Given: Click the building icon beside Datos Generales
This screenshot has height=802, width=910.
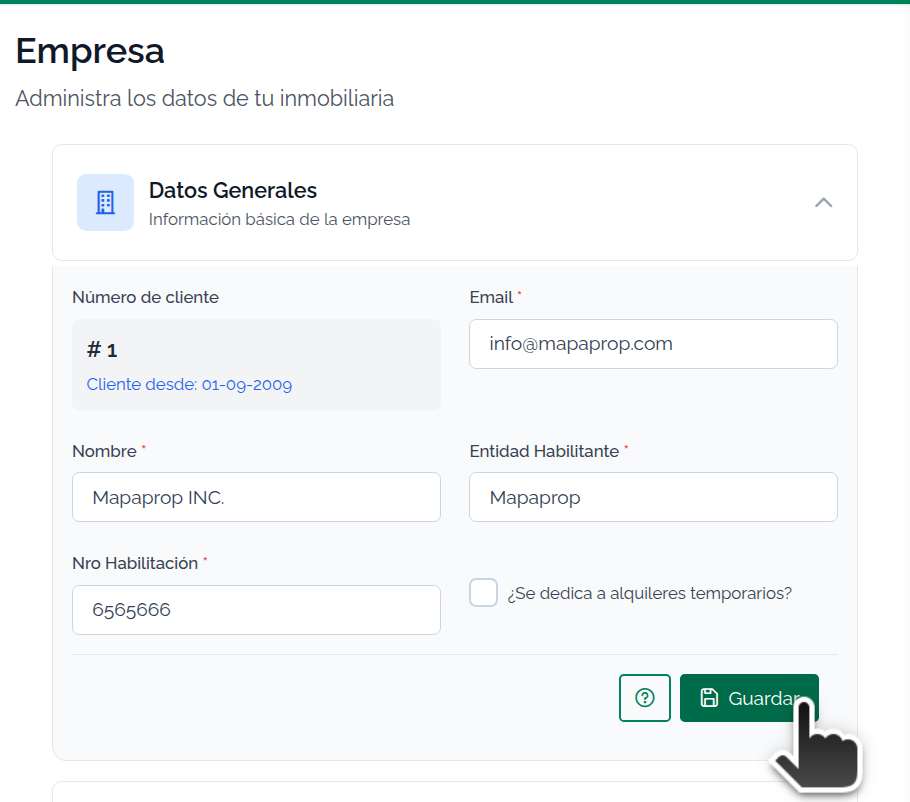Looking at the screenshot, I should (x=105, y=203).
